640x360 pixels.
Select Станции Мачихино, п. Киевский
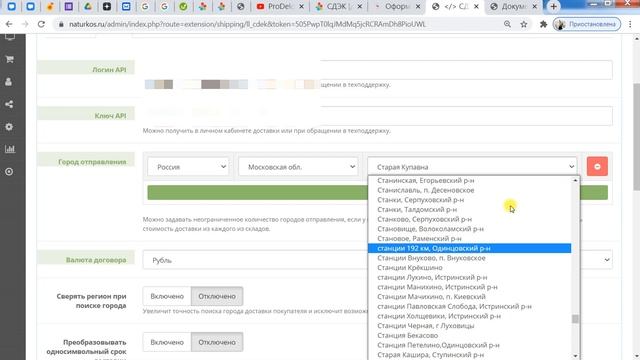pos(469,297)
